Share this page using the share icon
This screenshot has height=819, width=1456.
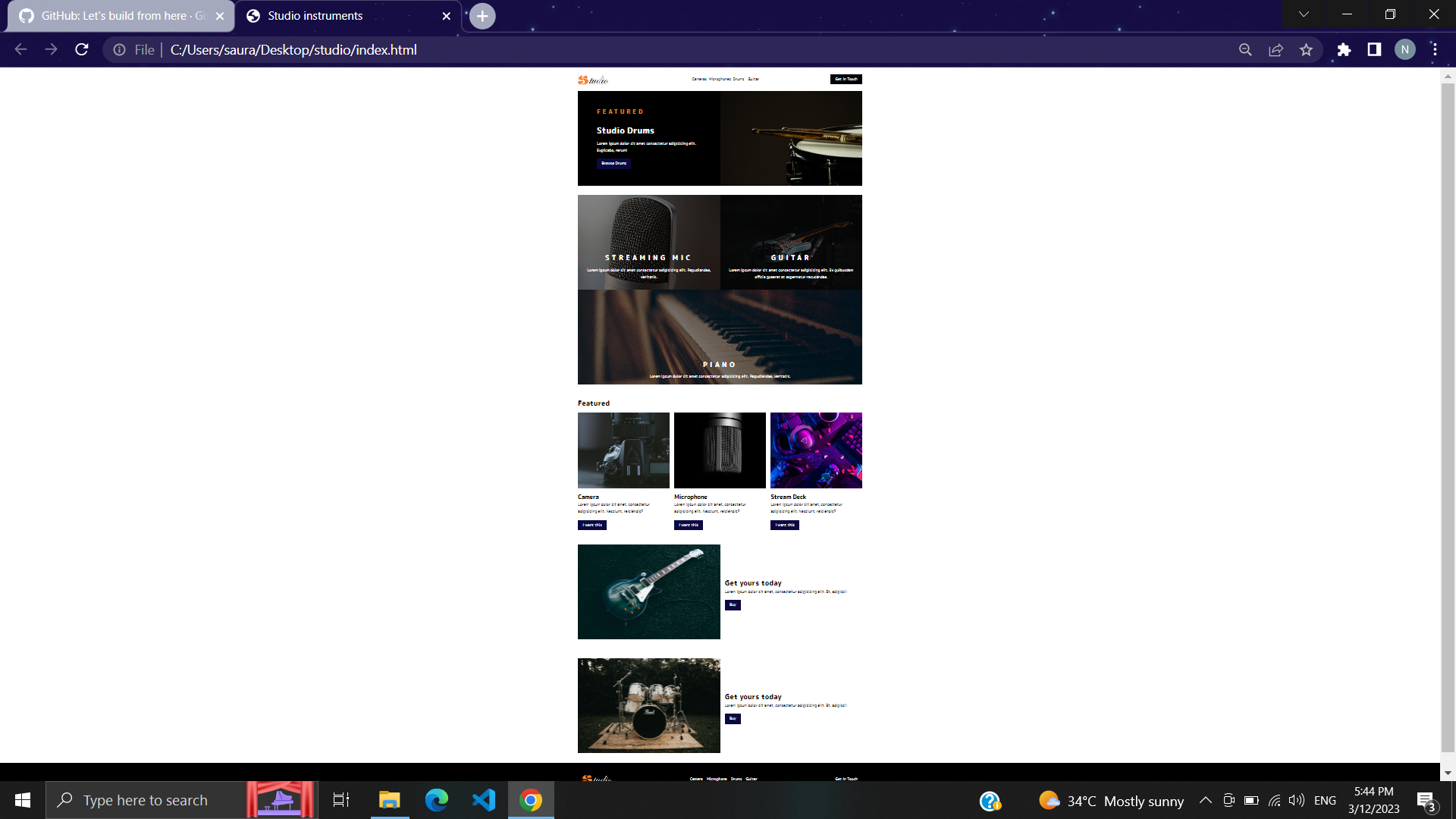(1276, 50)
